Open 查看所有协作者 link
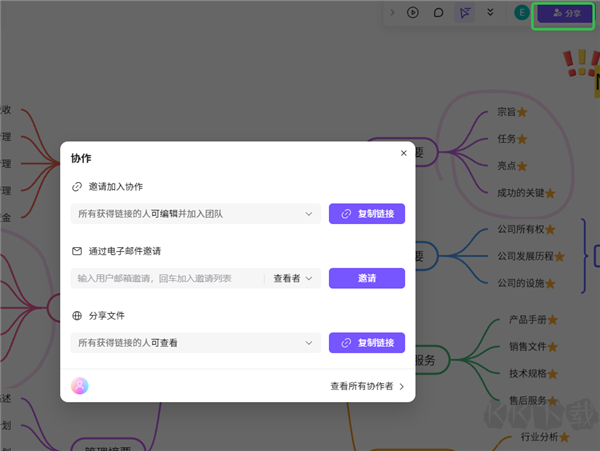The height and width of the screenshot is (451, 600). 366,386
